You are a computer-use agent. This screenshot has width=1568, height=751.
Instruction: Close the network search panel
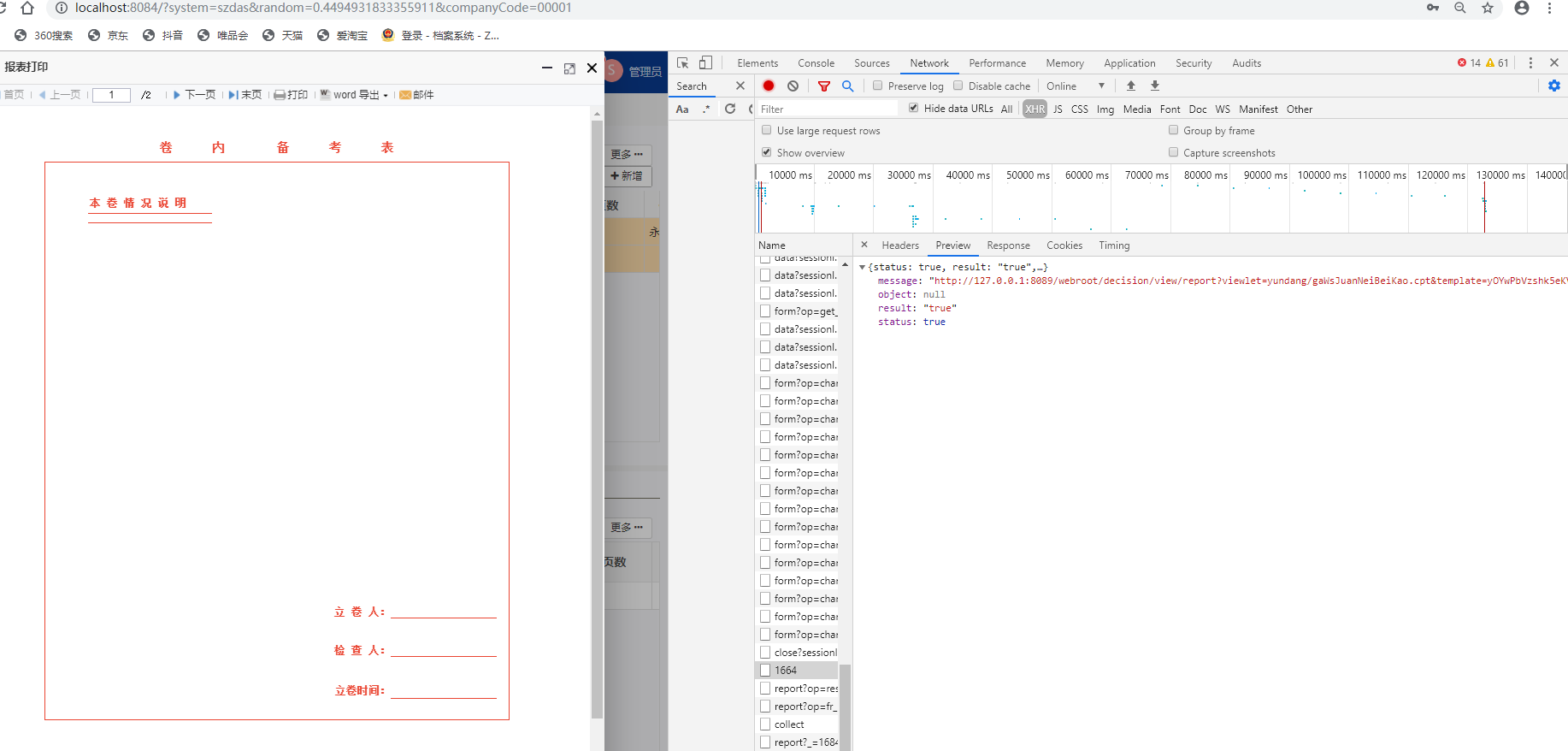click(740, 86)
